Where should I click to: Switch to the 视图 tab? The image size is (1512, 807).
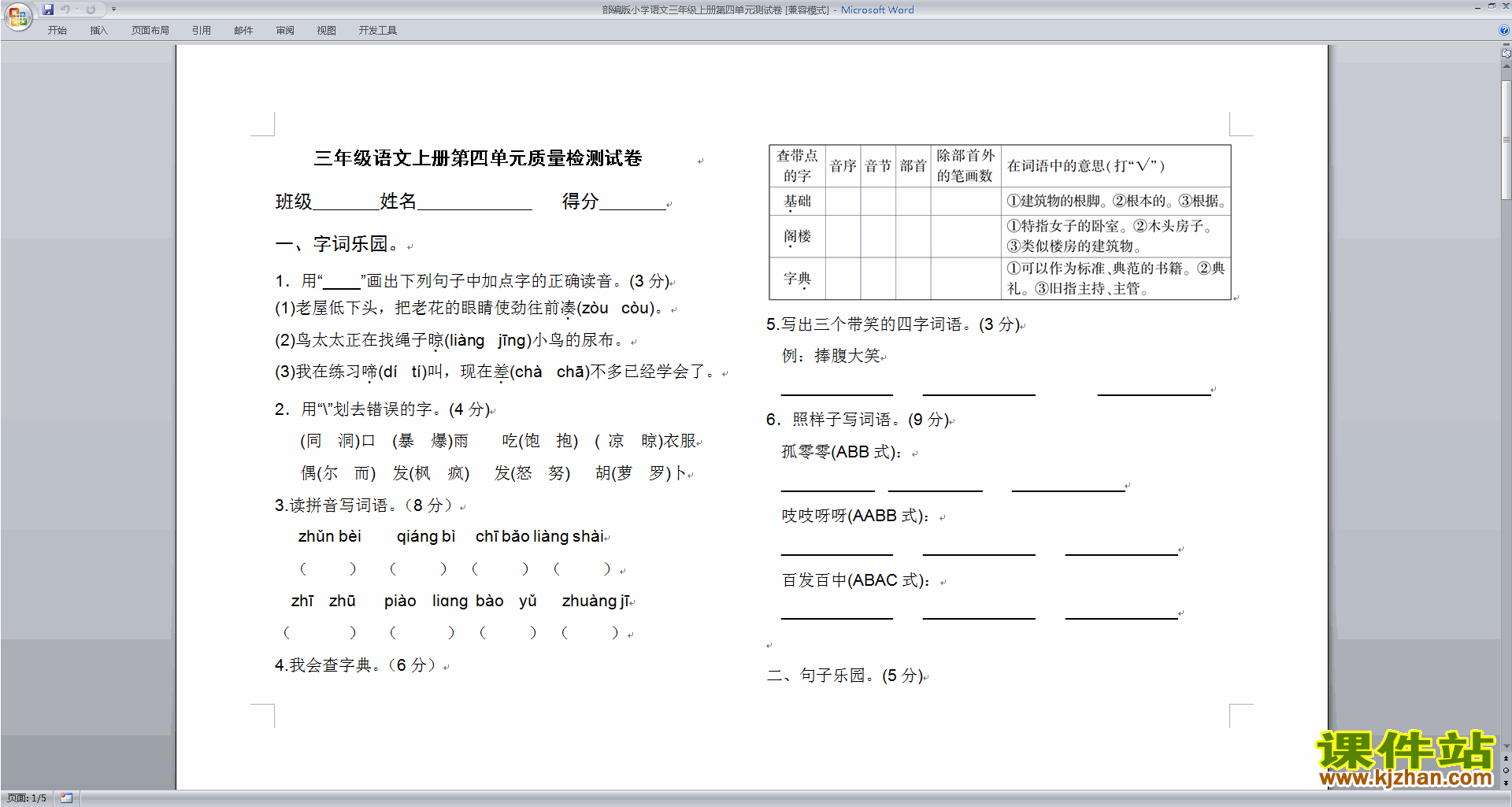pos(327,31)
